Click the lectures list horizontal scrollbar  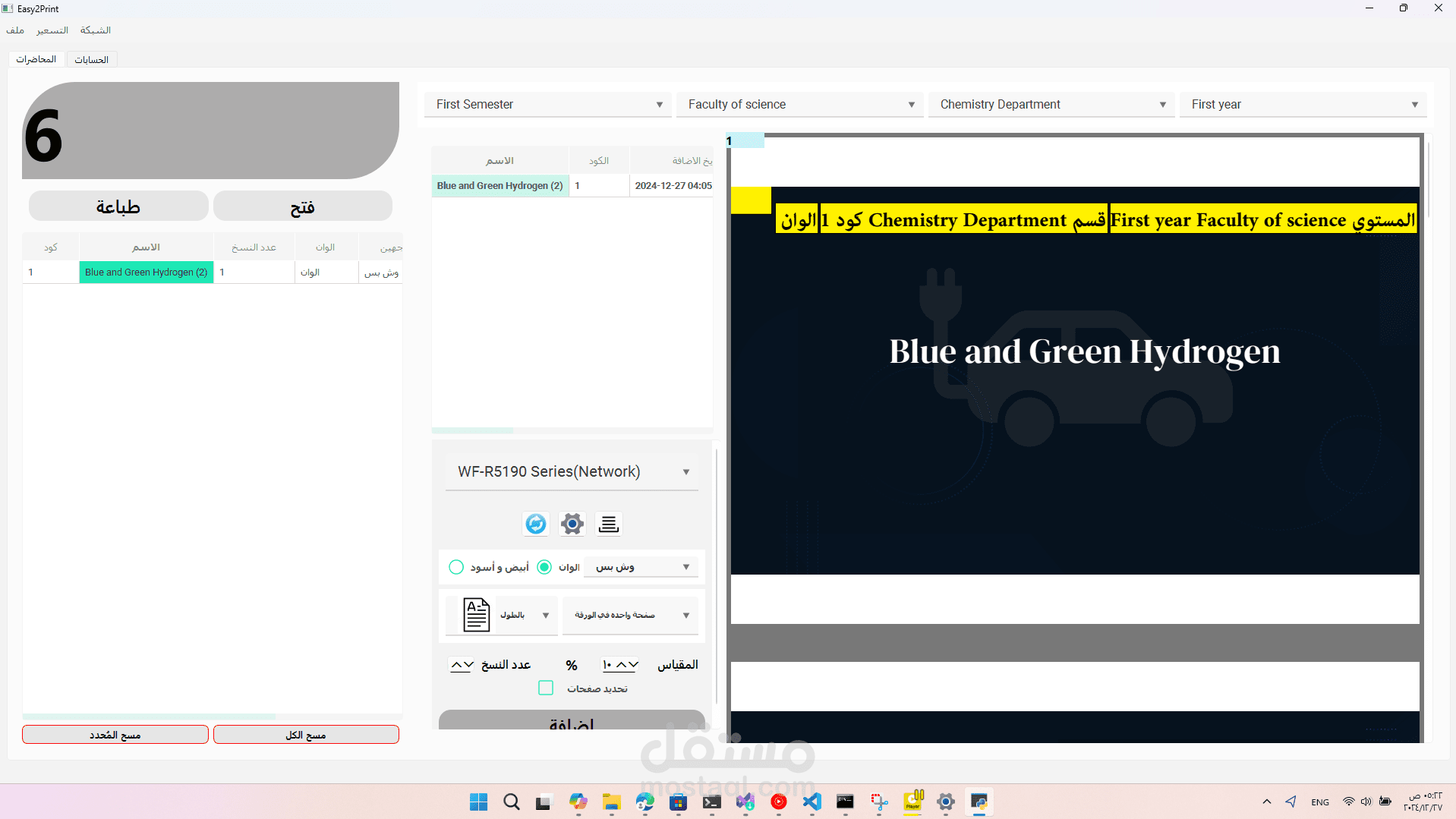pos(472,430)
